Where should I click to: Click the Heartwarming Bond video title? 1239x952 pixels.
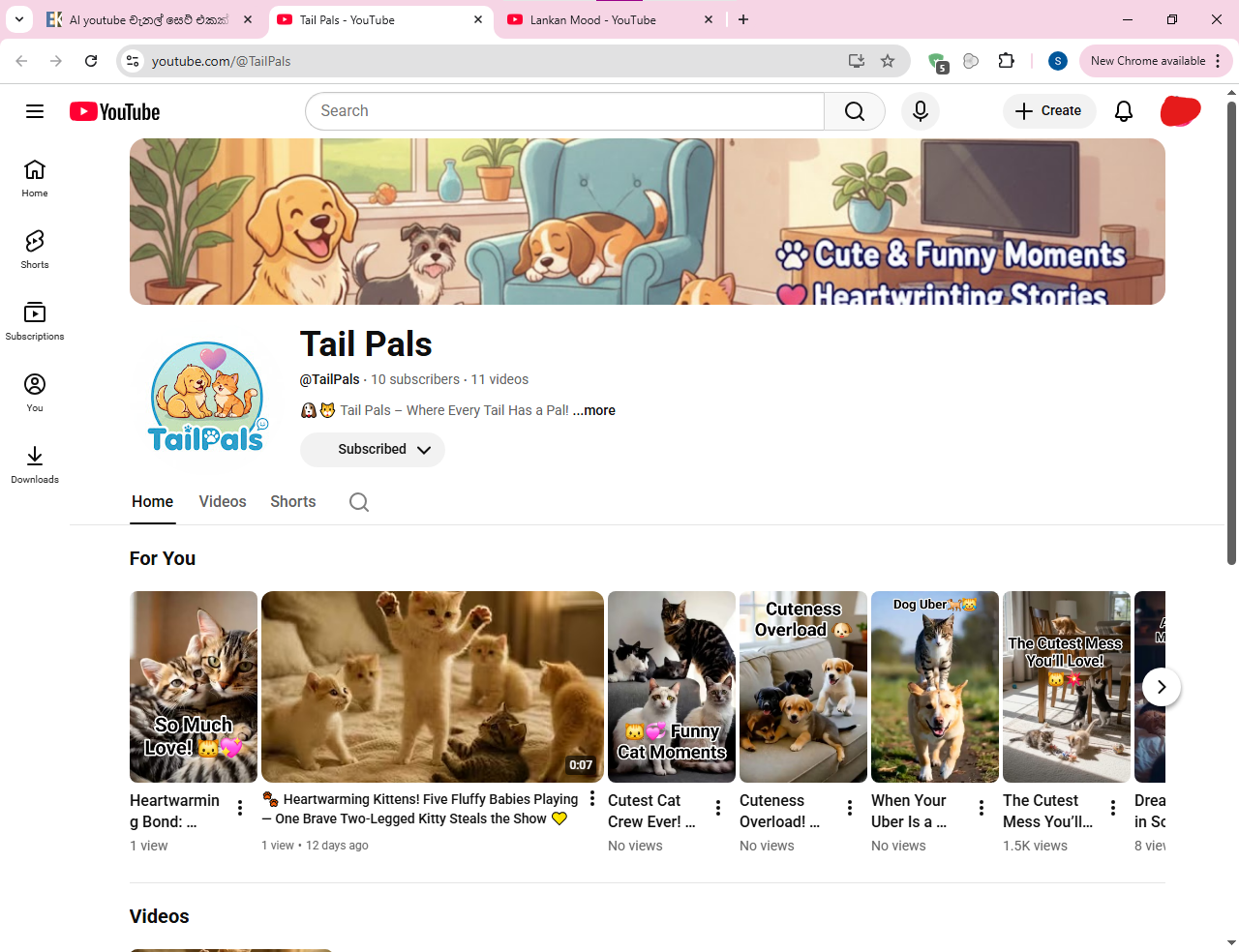pos(175,812)
